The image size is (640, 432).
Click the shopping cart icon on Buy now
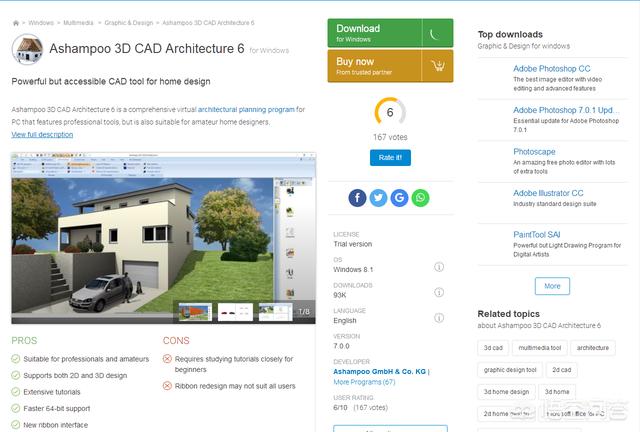(x=438, y=66)
